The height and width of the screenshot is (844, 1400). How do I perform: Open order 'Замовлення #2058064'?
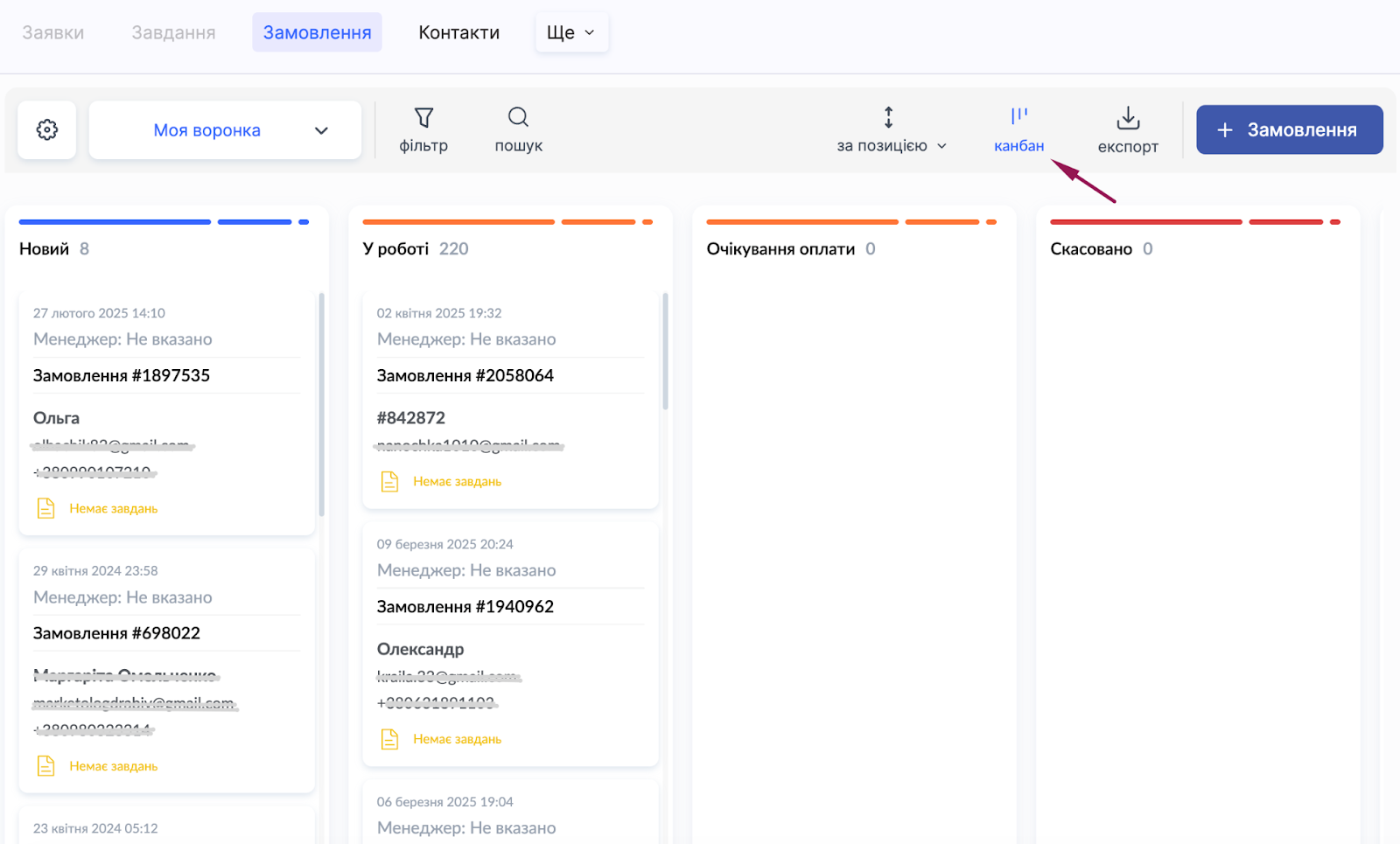465,375
